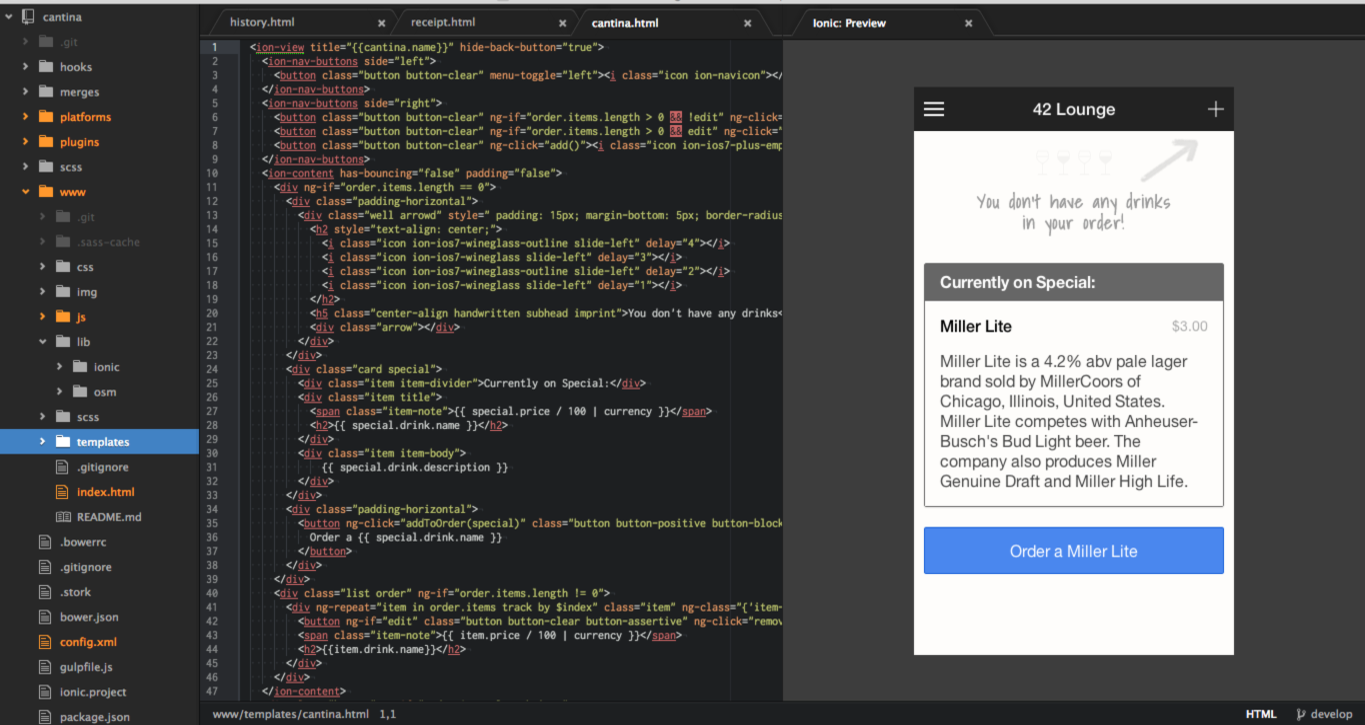Image resolution: width=1365 pixels, height=725 pixels.
Task: Click the gulpfile.js file icon
Action: point(45,667)
